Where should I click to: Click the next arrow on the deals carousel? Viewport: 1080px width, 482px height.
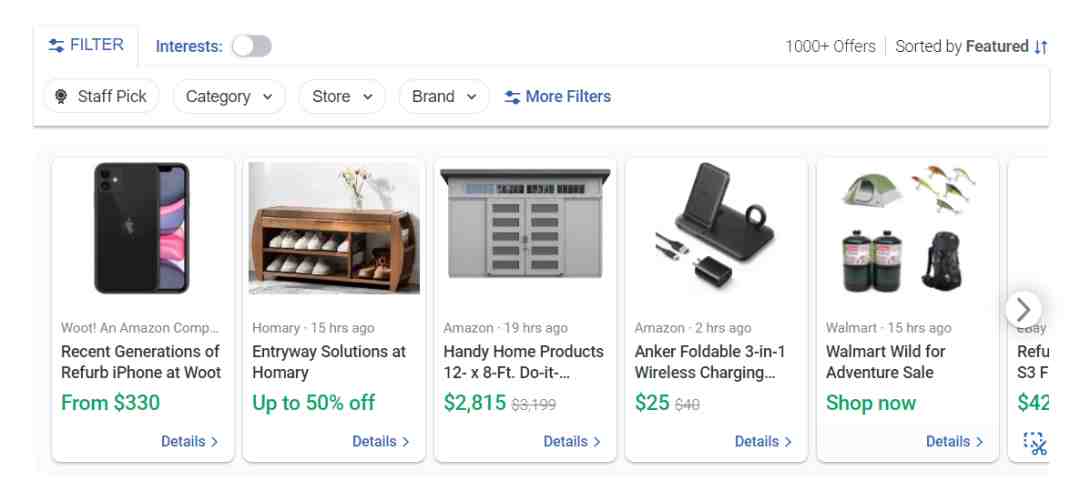coord(1023,310)
